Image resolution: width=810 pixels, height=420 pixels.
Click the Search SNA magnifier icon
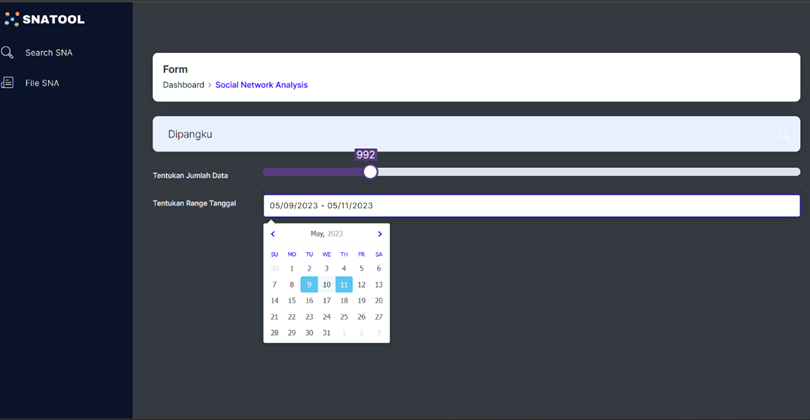point(8,53)
